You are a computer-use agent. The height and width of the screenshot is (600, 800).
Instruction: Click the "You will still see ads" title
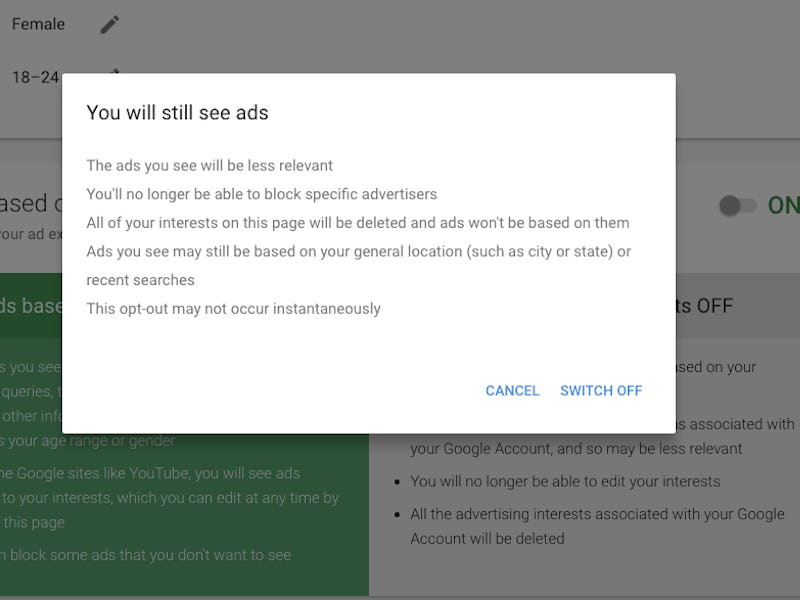pos(177,113)
